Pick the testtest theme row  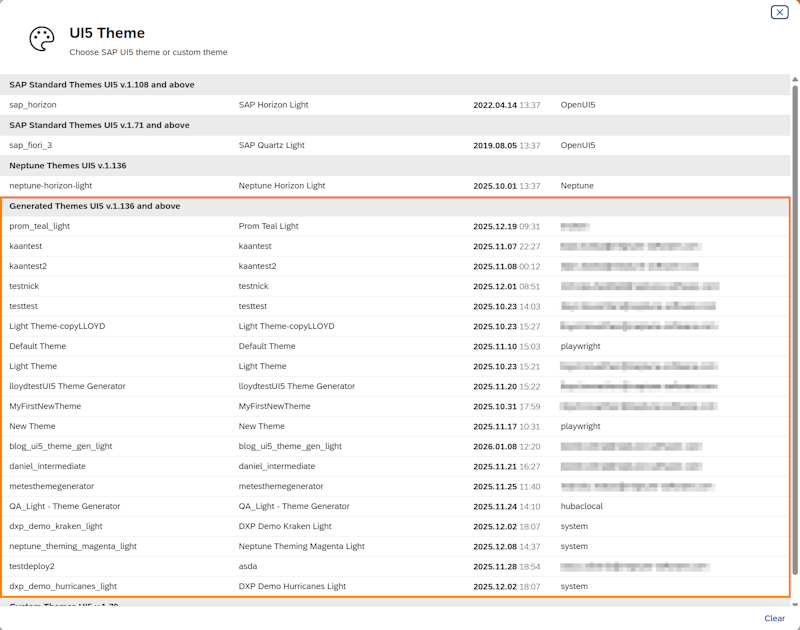coord(395,306)
